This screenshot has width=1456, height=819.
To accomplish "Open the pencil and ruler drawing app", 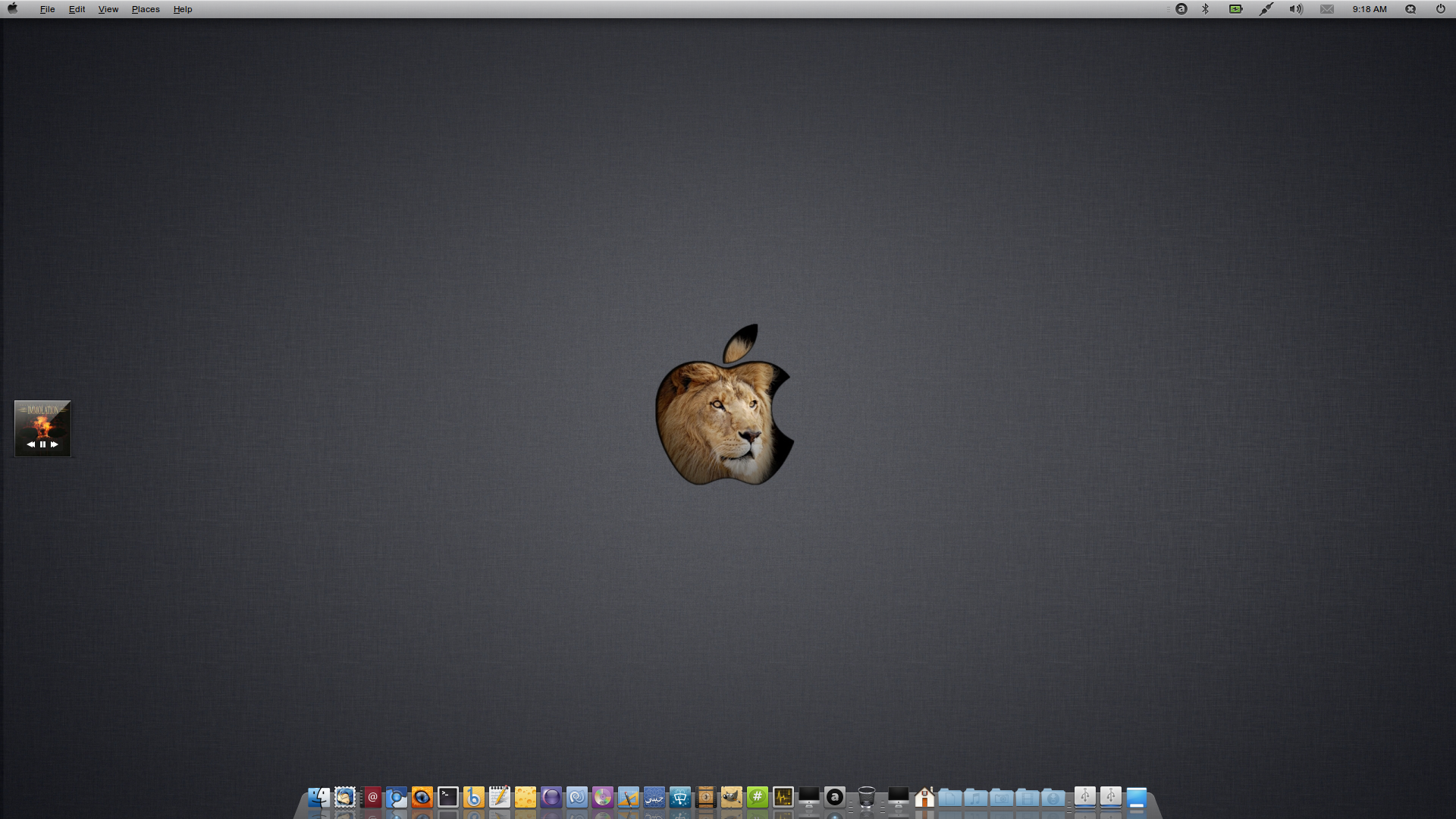I will pyautogui.click(x=629, y=798).
